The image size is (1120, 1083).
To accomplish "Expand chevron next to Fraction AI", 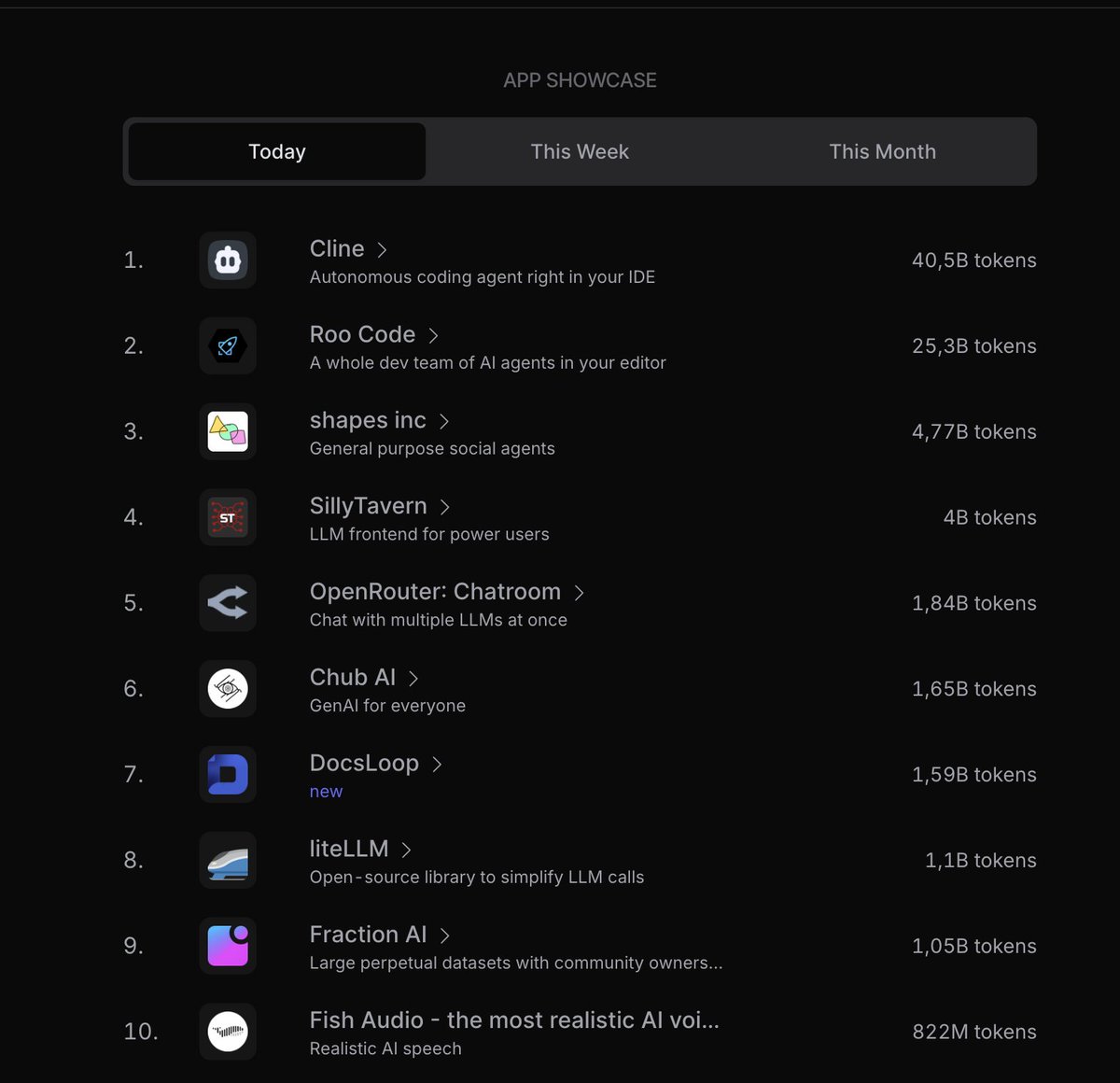I will coord(444,935).
